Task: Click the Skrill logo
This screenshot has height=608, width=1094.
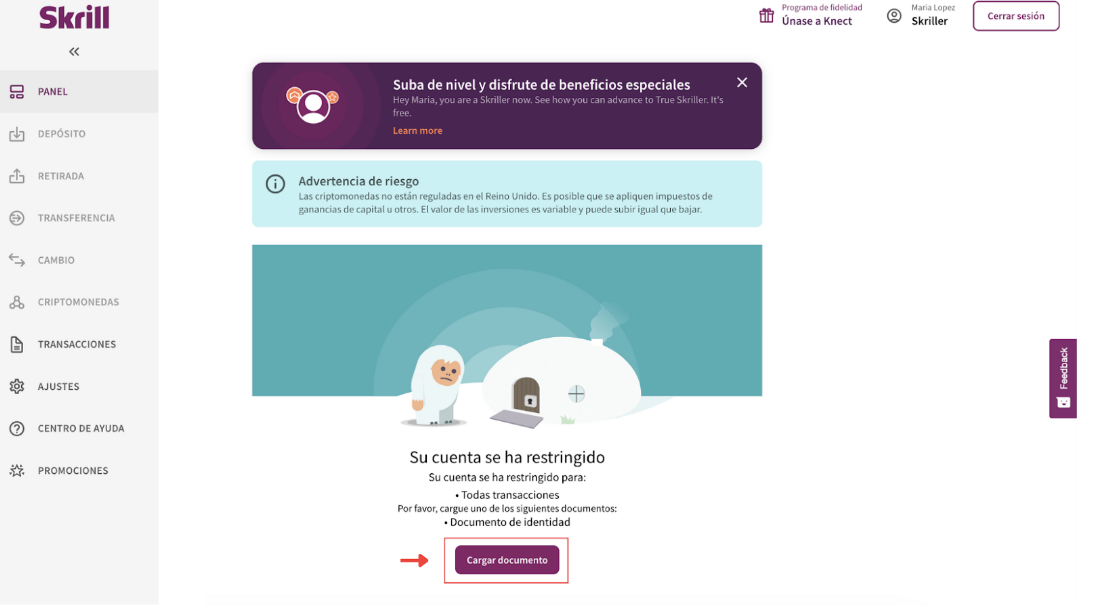Action: point(74,17)
